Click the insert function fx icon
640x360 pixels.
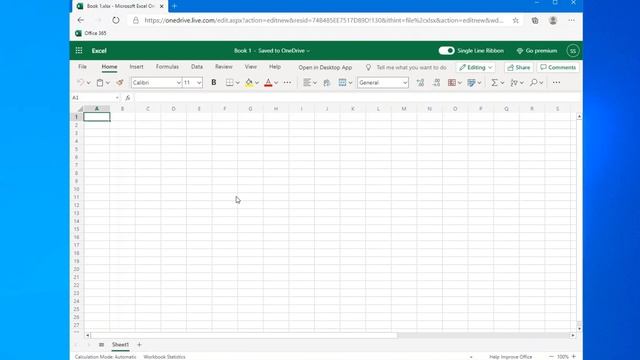point(128,98)
